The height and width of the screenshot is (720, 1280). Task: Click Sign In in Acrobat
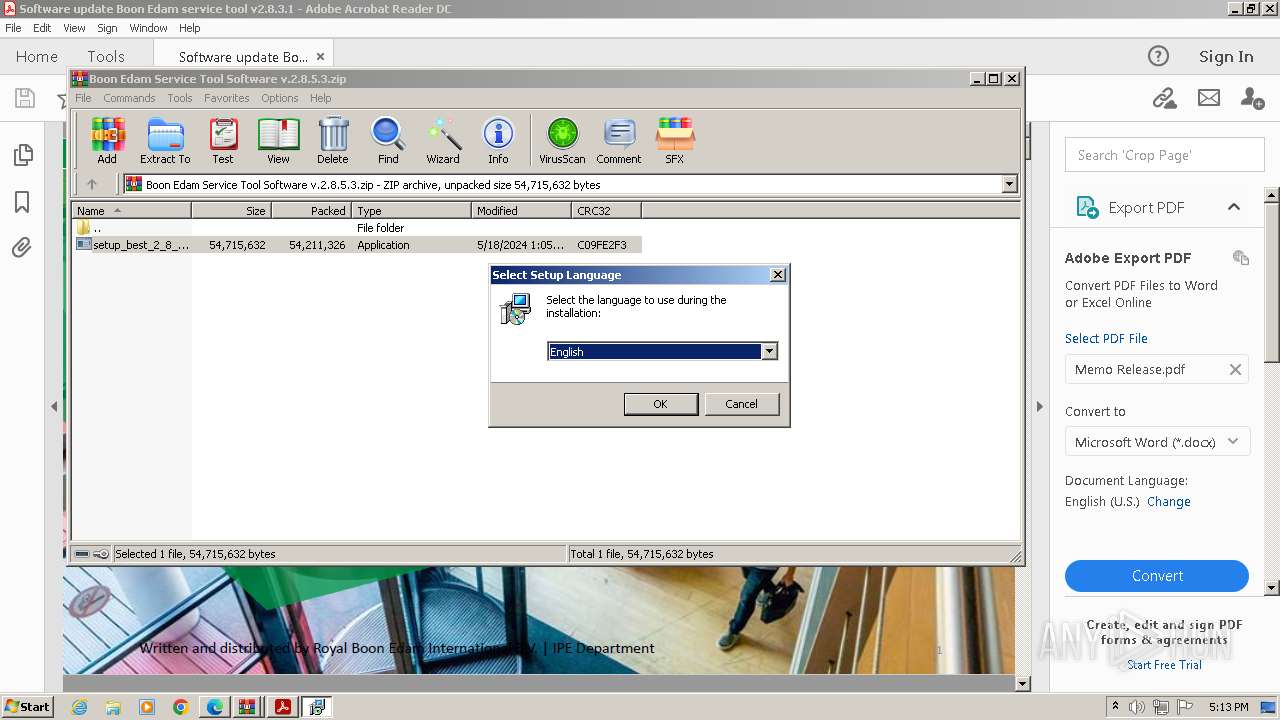(x=1226, y=57)
